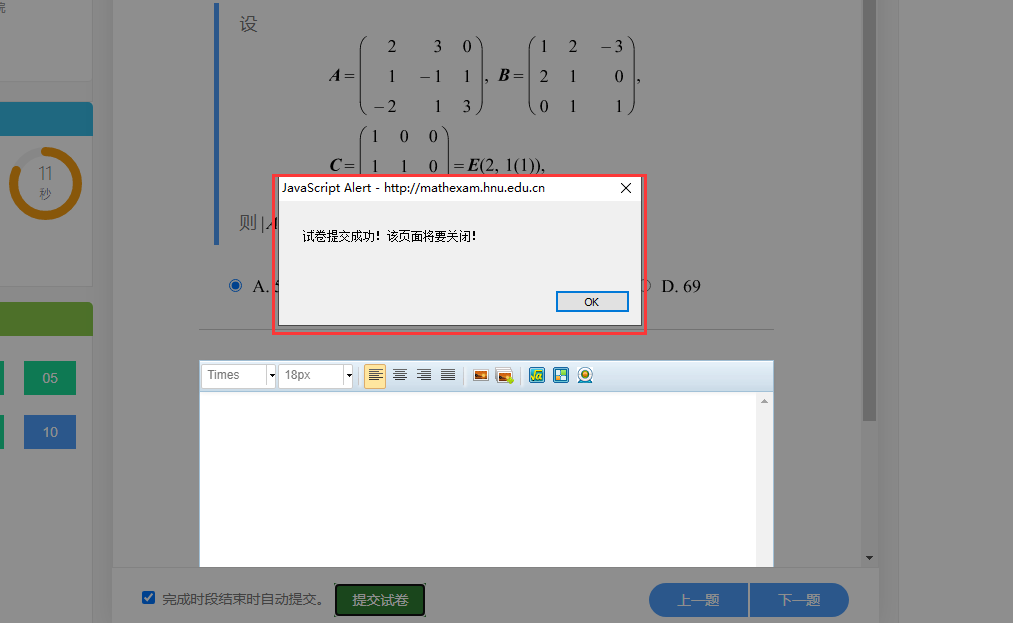Align text right in the editor toolbar
1013x623 pixels.
pos(424,375)
